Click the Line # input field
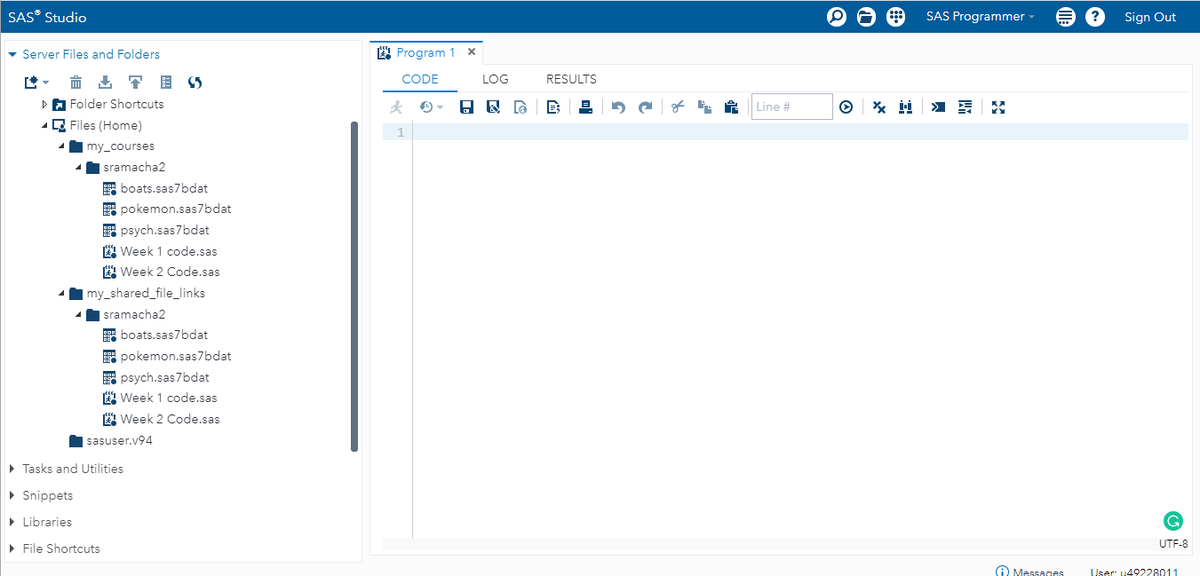The height and width of the screenshot is (576, 1200). 792,107
